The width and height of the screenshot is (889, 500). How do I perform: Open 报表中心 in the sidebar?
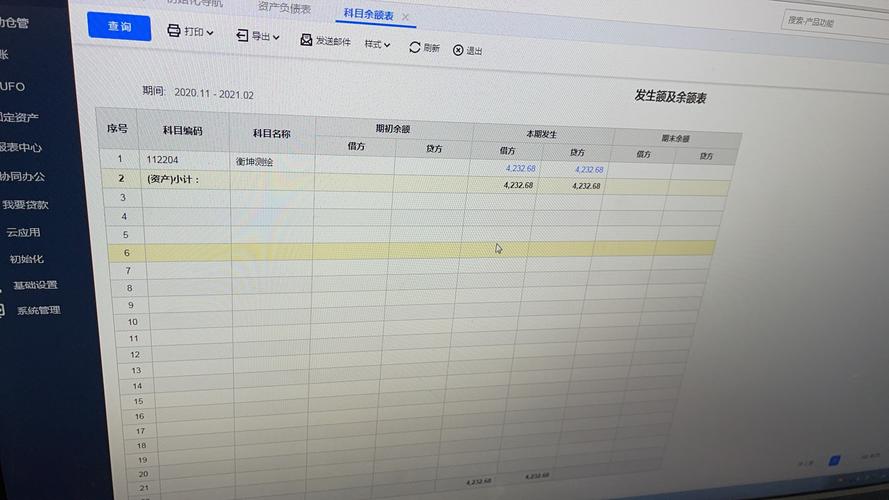pos(21,147)
